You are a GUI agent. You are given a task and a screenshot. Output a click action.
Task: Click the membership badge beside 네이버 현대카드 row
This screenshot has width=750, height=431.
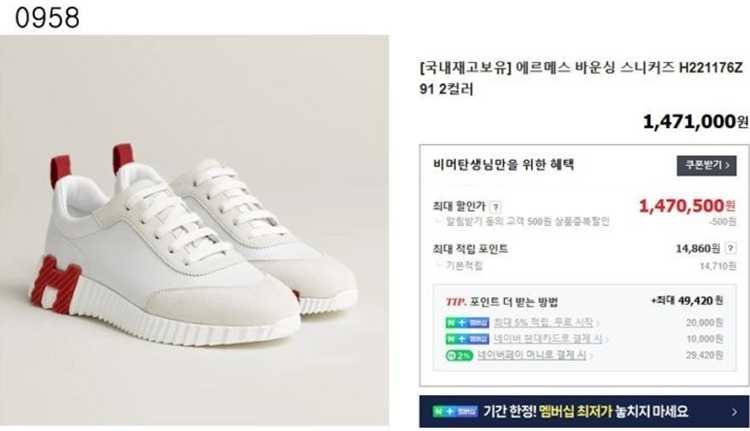467,339
